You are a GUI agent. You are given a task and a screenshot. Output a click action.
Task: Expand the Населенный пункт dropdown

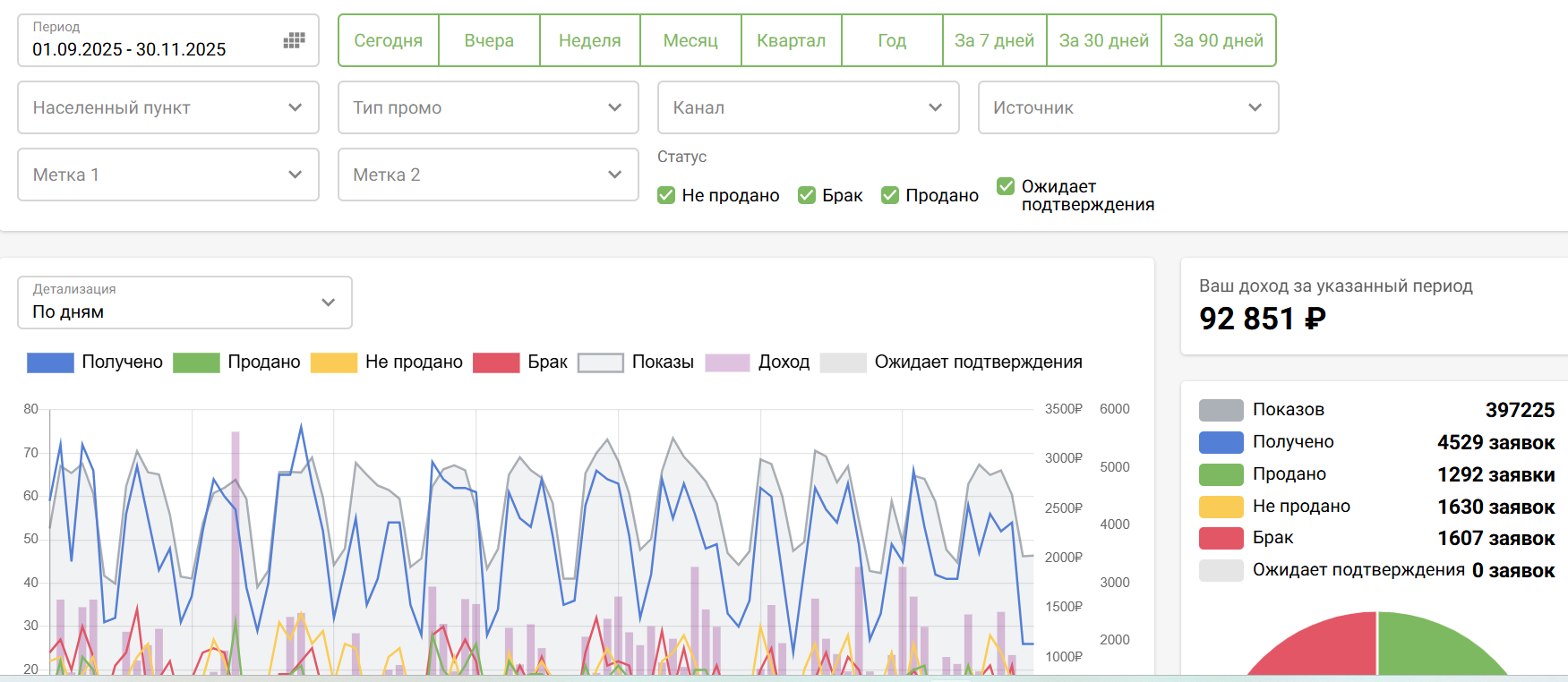pyautogui.click(x=168, y=107)
